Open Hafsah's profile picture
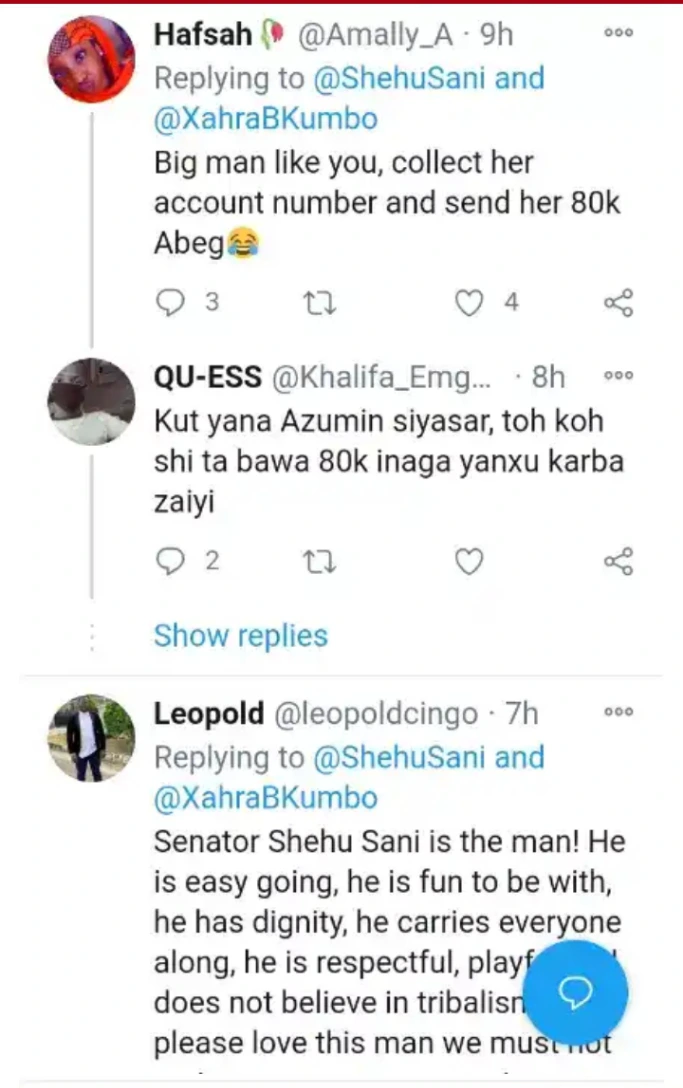The width and height of the screenshot is (683, 1088). [91, 59]
